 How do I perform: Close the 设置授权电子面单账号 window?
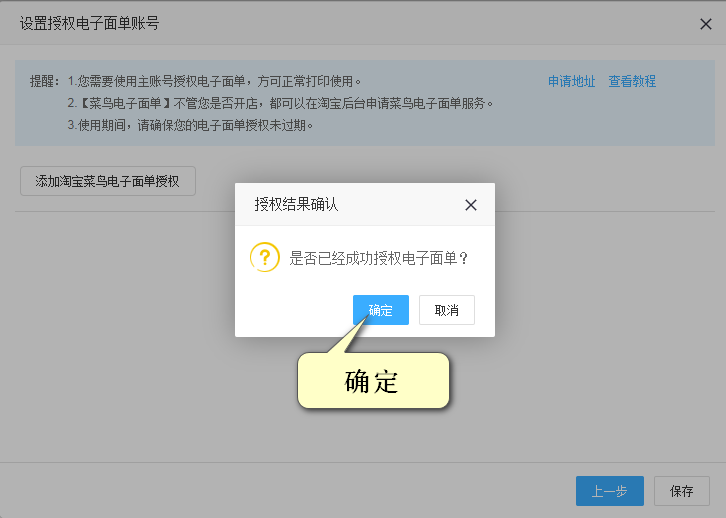tap(705, 24)
